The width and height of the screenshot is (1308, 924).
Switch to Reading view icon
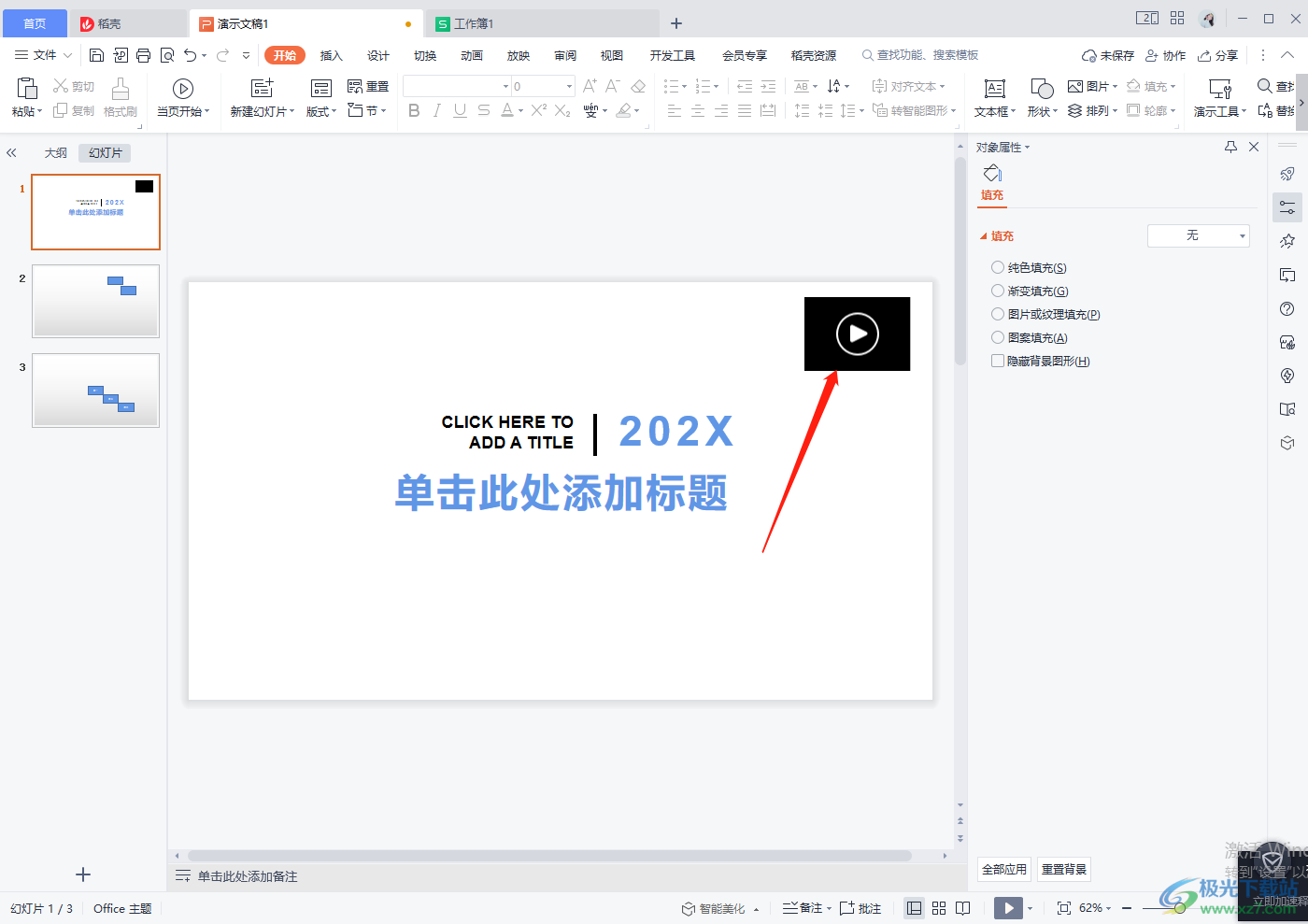click(x=963, y=908)
